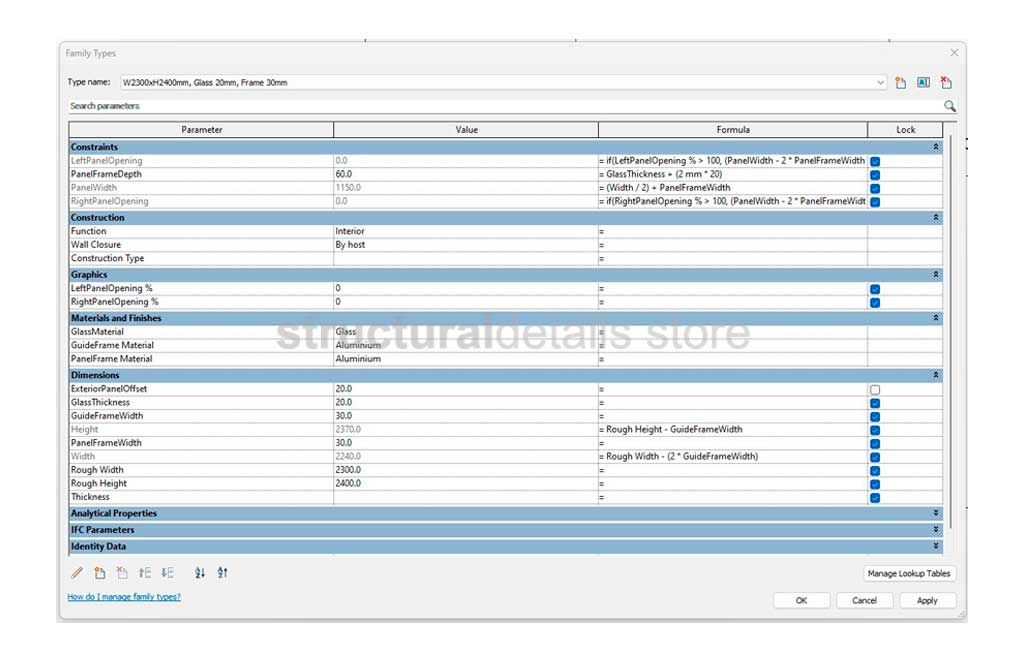Click the New Parameter icon in bottom toolbar

click(x=100, y=573)
